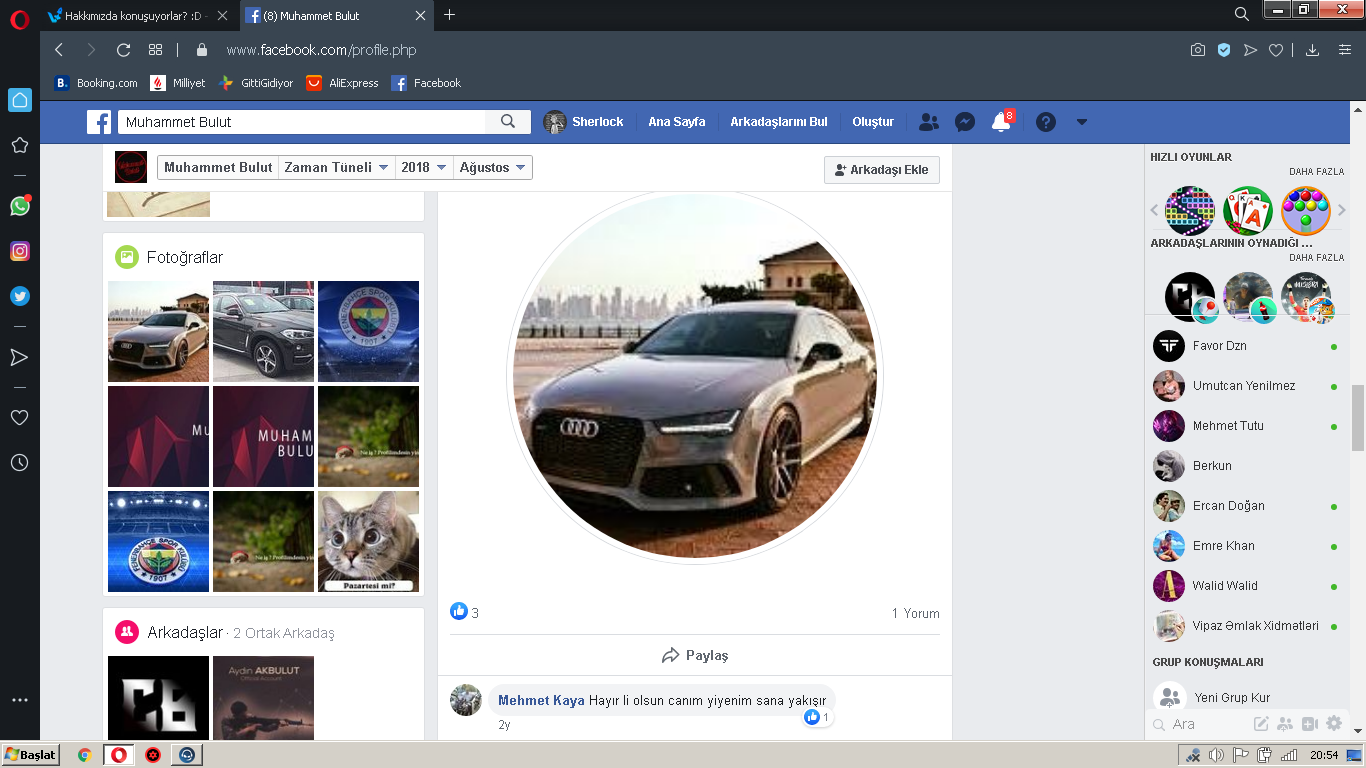This screenshot has height=768, width=1366.
Task: Click the browser address bar URL
Action: point(321,50)
